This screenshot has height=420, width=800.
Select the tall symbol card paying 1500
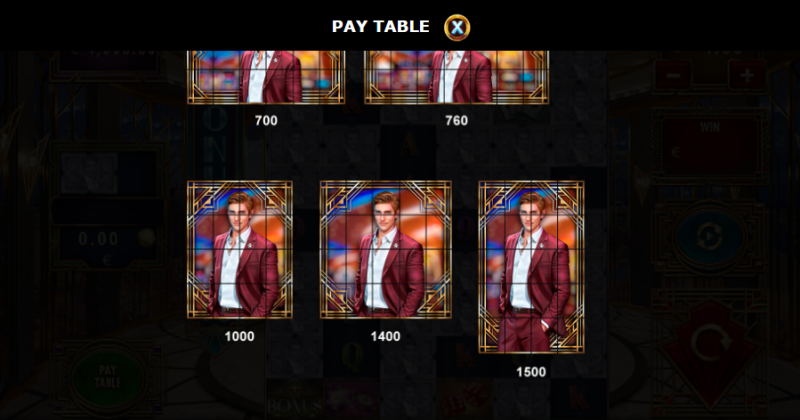[531, 267]
